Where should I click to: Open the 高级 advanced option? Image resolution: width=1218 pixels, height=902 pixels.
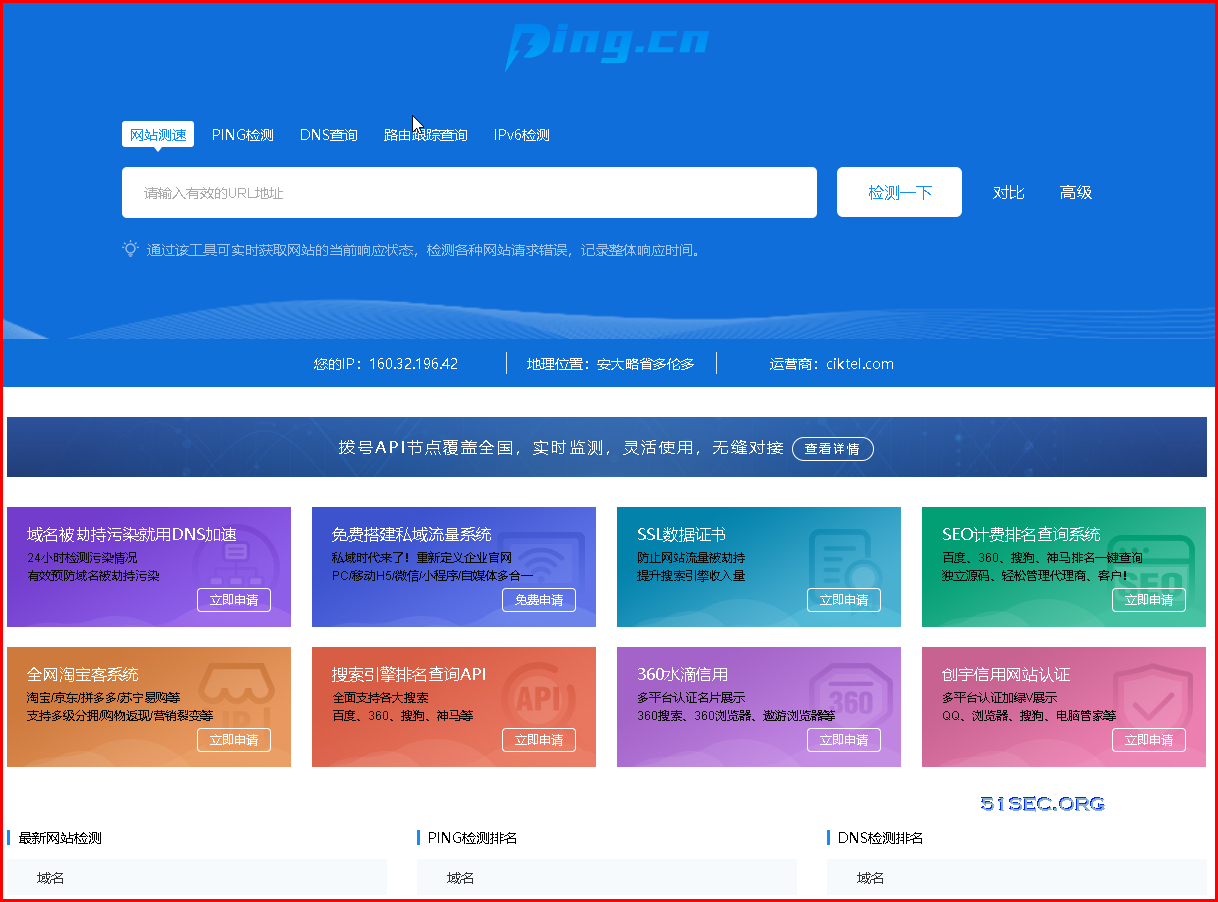[1076, 193]
